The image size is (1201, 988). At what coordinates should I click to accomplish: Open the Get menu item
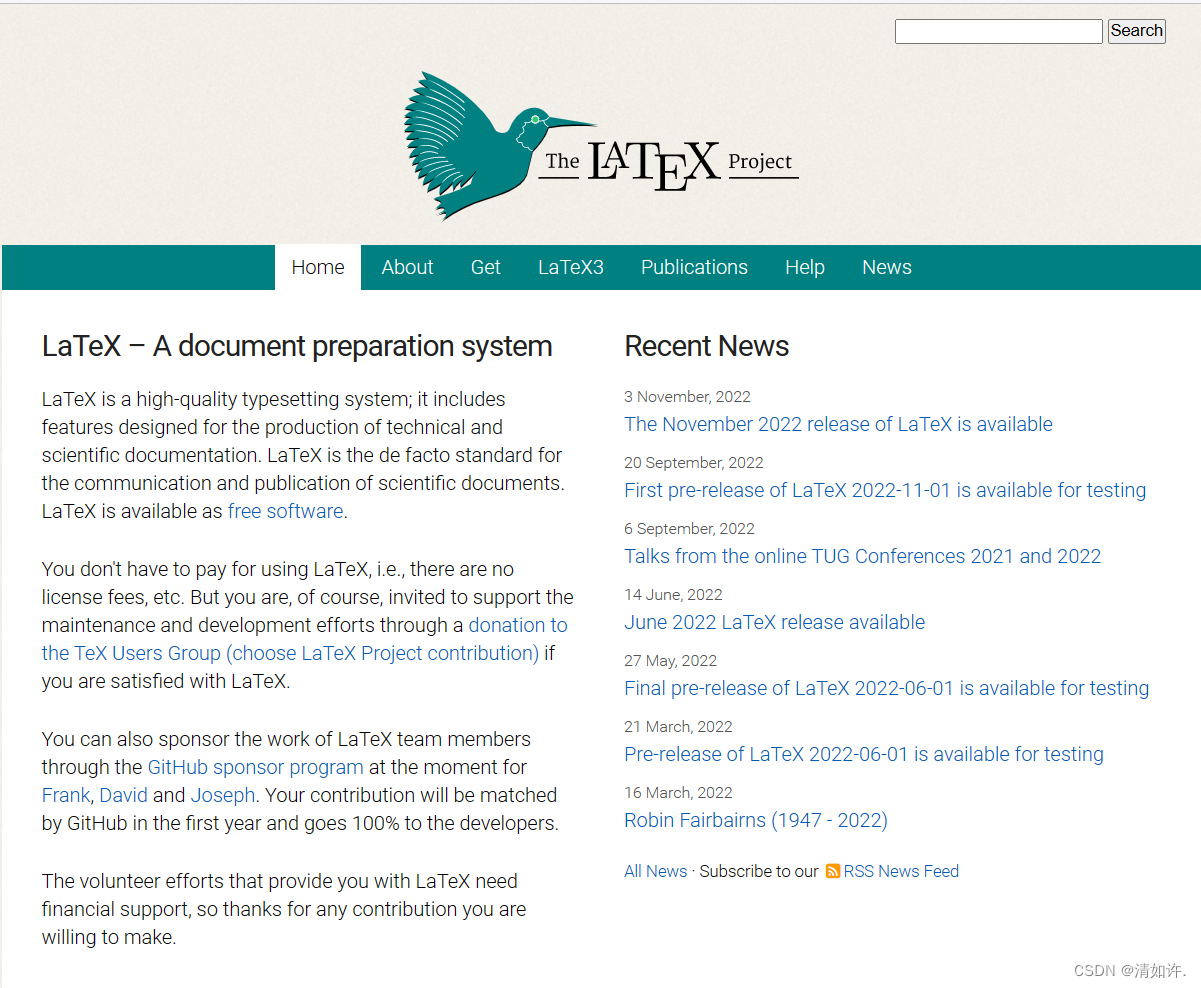click(x=486, y=267)
